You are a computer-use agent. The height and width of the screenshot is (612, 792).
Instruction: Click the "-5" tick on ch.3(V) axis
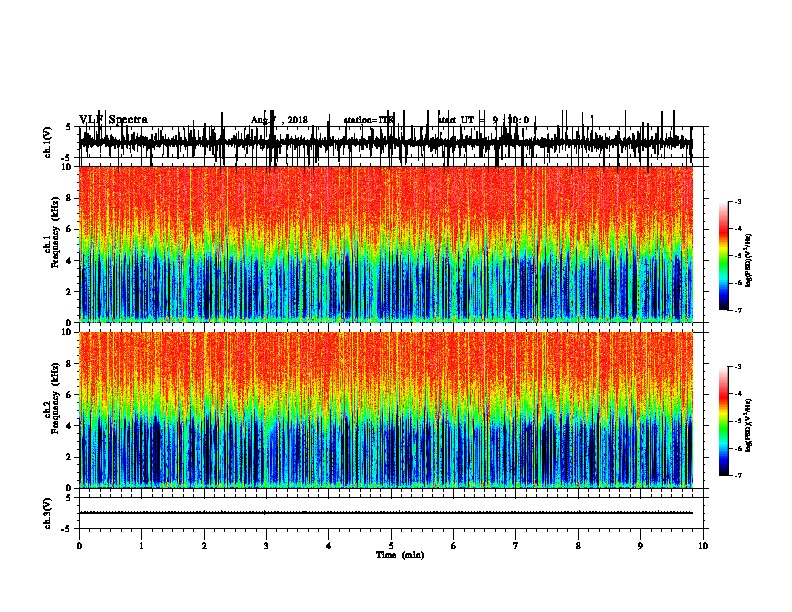point(67,529)
